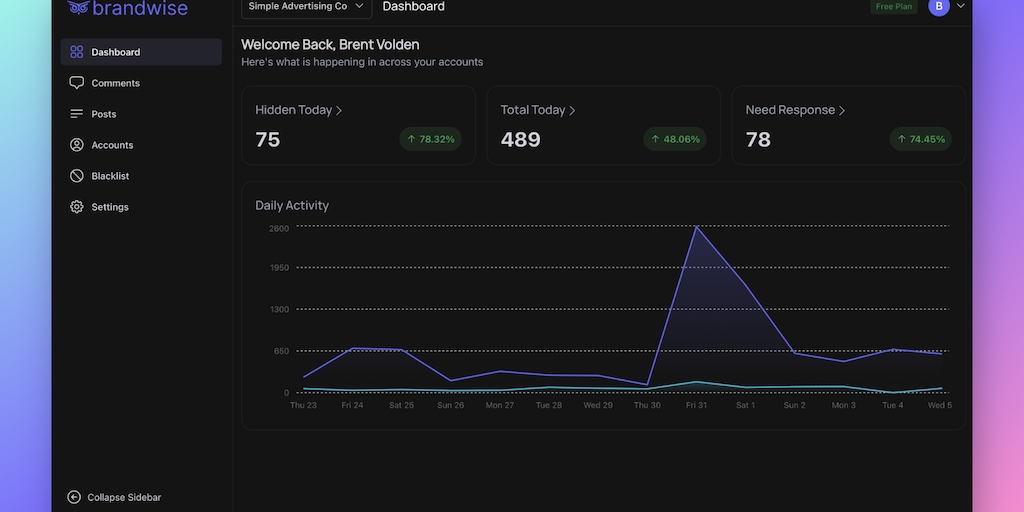This screenshot has width=1024, height=512.
Task: Click the Fri 31 axis label
Action: pyautogui.click(x=696, y=405)
